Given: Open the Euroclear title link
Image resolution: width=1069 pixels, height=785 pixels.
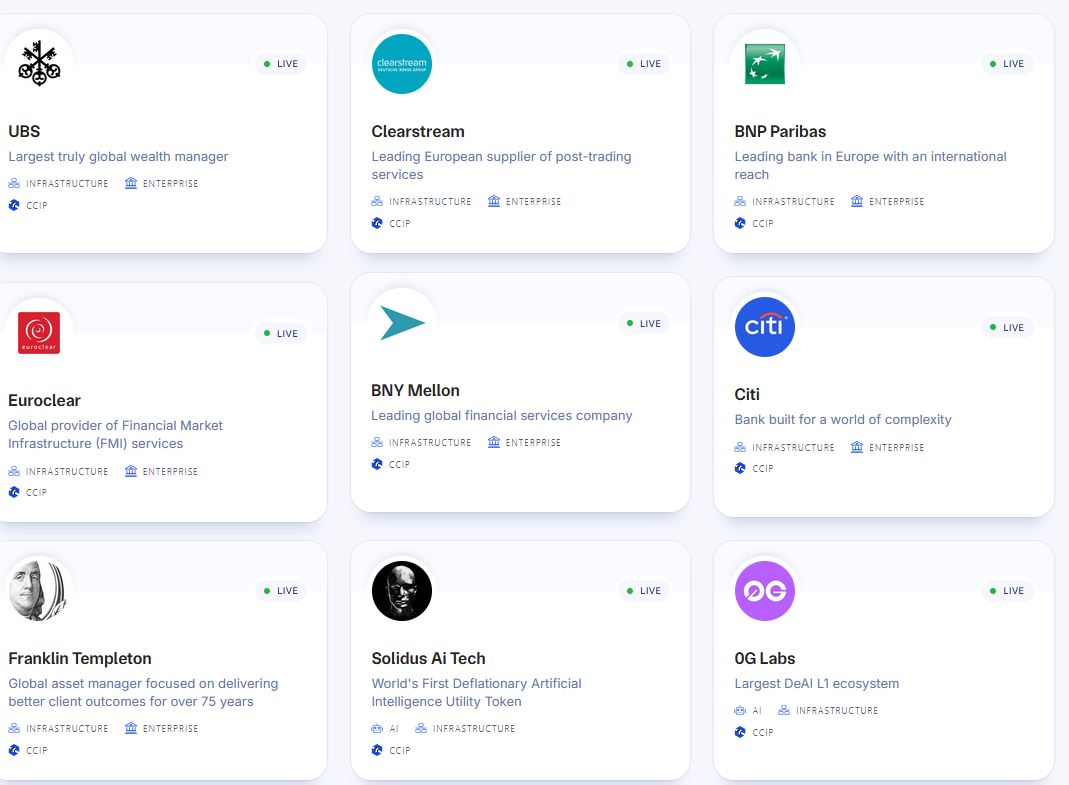Looking at the screenshot, I should click(x=44, y=400).
